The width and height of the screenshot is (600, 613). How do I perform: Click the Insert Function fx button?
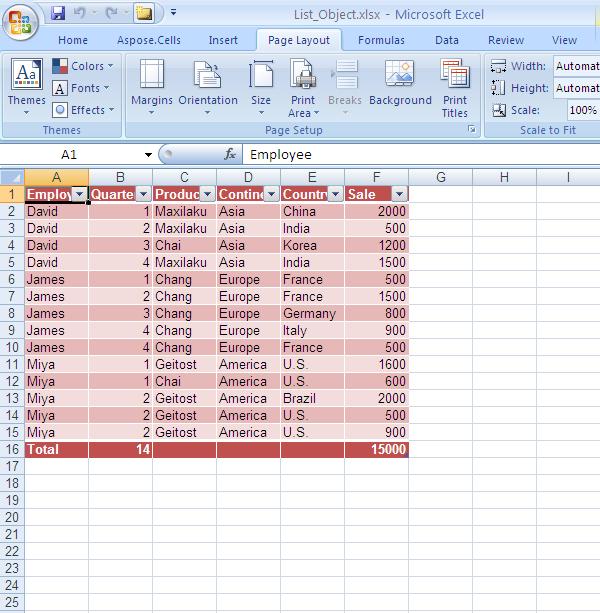coord(230,154)
